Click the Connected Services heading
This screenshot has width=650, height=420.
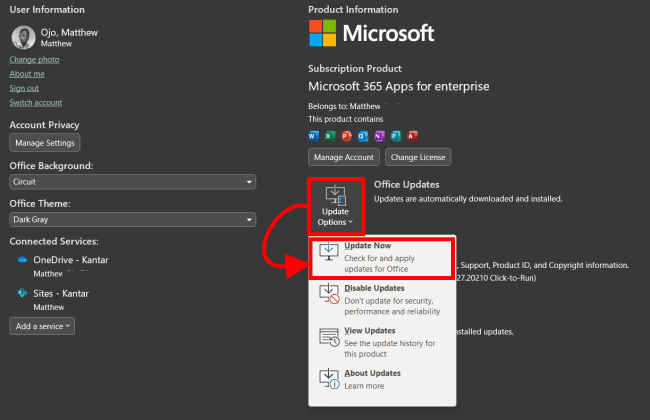click(x=54, y=241)
